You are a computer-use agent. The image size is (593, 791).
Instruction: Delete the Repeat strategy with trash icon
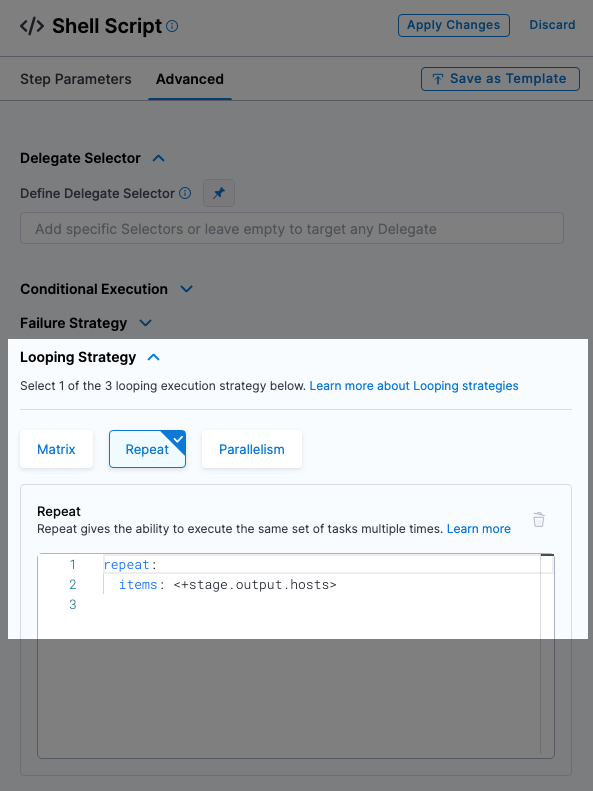click(x=539, y=520)
